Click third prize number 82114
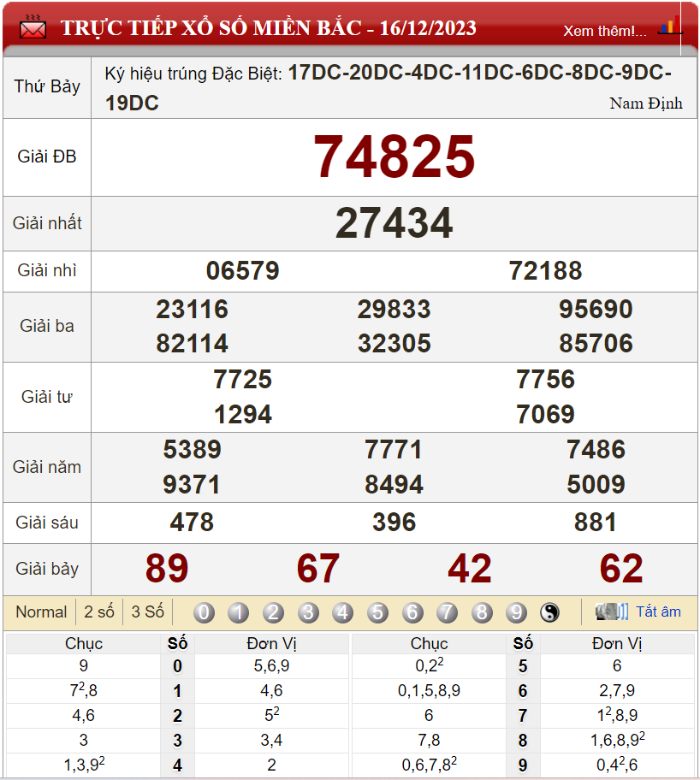The image size is (700, 780). click(x=192, y=344)
